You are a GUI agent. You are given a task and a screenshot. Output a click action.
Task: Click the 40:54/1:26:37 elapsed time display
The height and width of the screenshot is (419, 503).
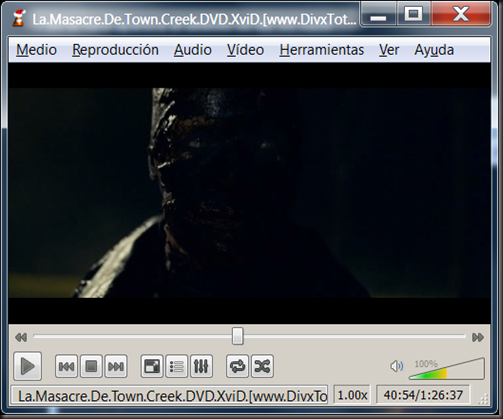pyautogui.click(x=423, y=395)
